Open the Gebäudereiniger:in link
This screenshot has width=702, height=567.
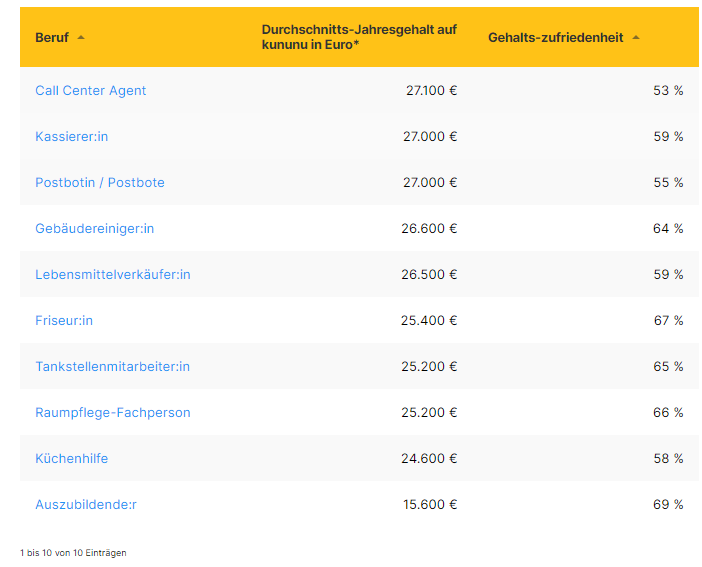click(x=95, y=229)
